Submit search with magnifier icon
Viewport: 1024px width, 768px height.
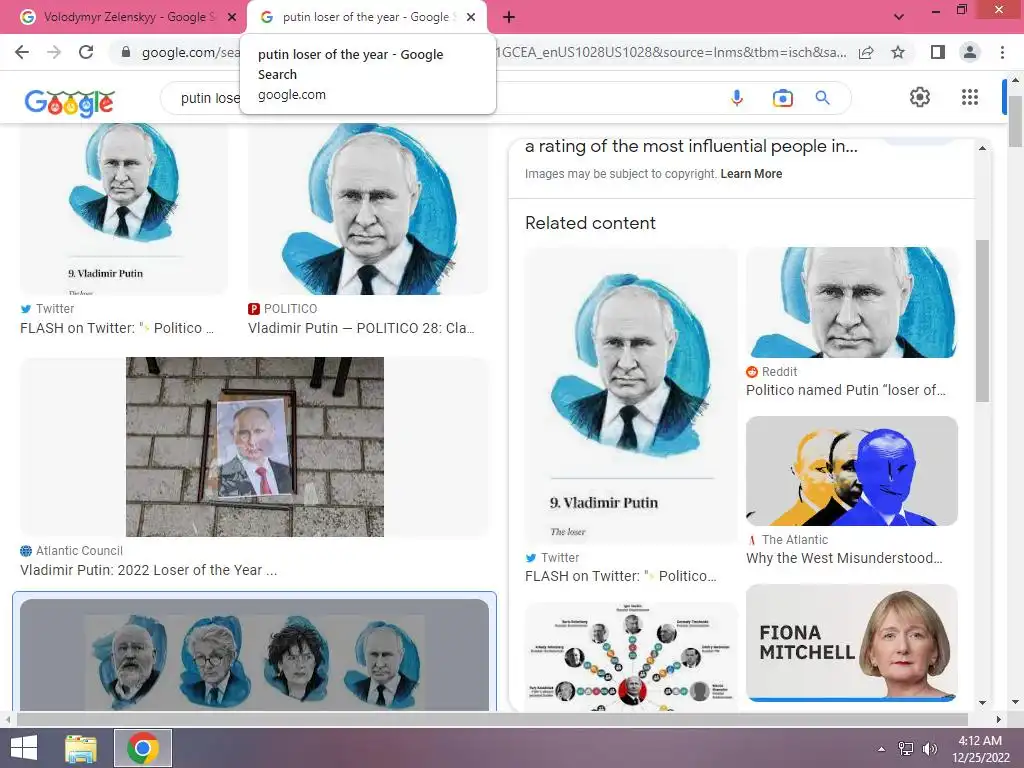click(823, 98)
